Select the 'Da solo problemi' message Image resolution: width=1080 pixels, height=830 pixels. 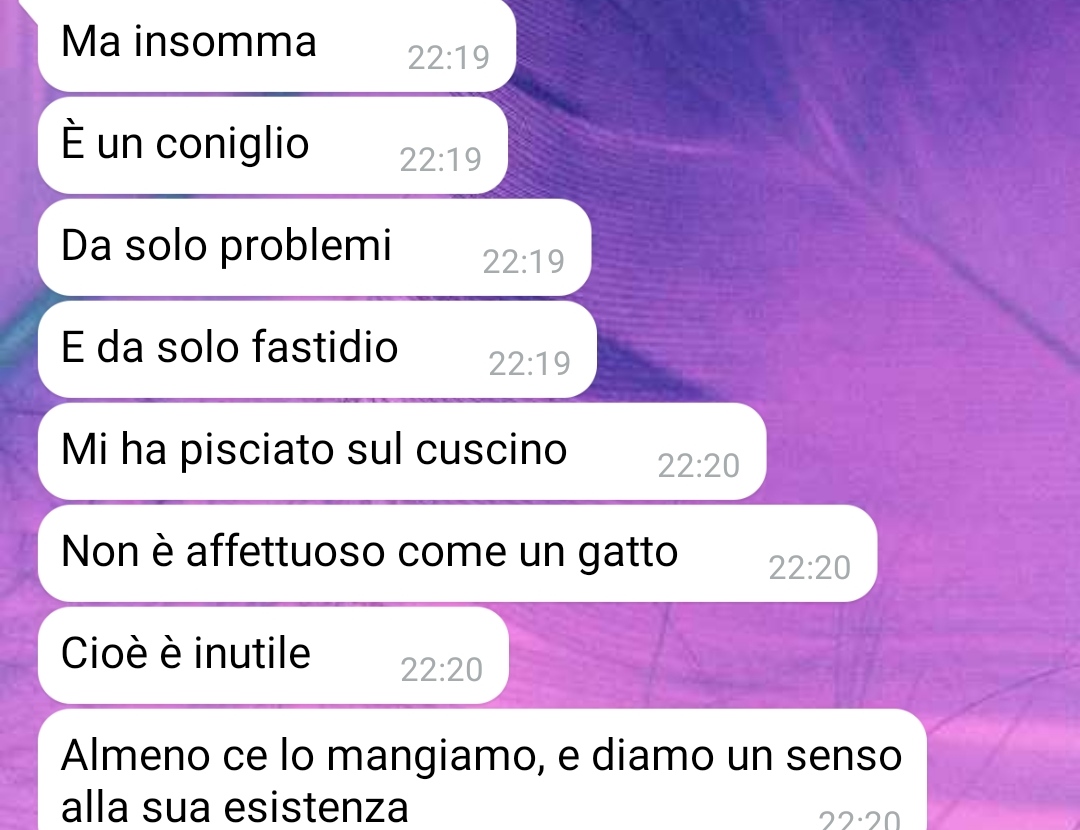pos(314,247)
